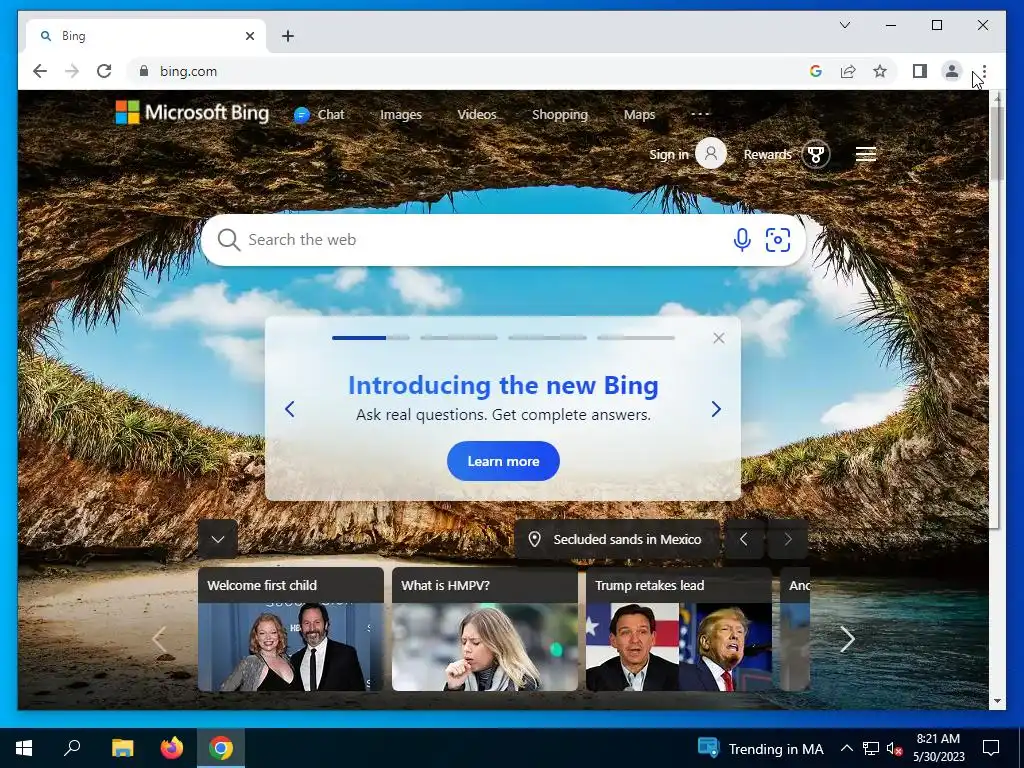Screen dimensions: 1024x768
Task: Close the new Bing promo card
Action: (x=719, y=338)
